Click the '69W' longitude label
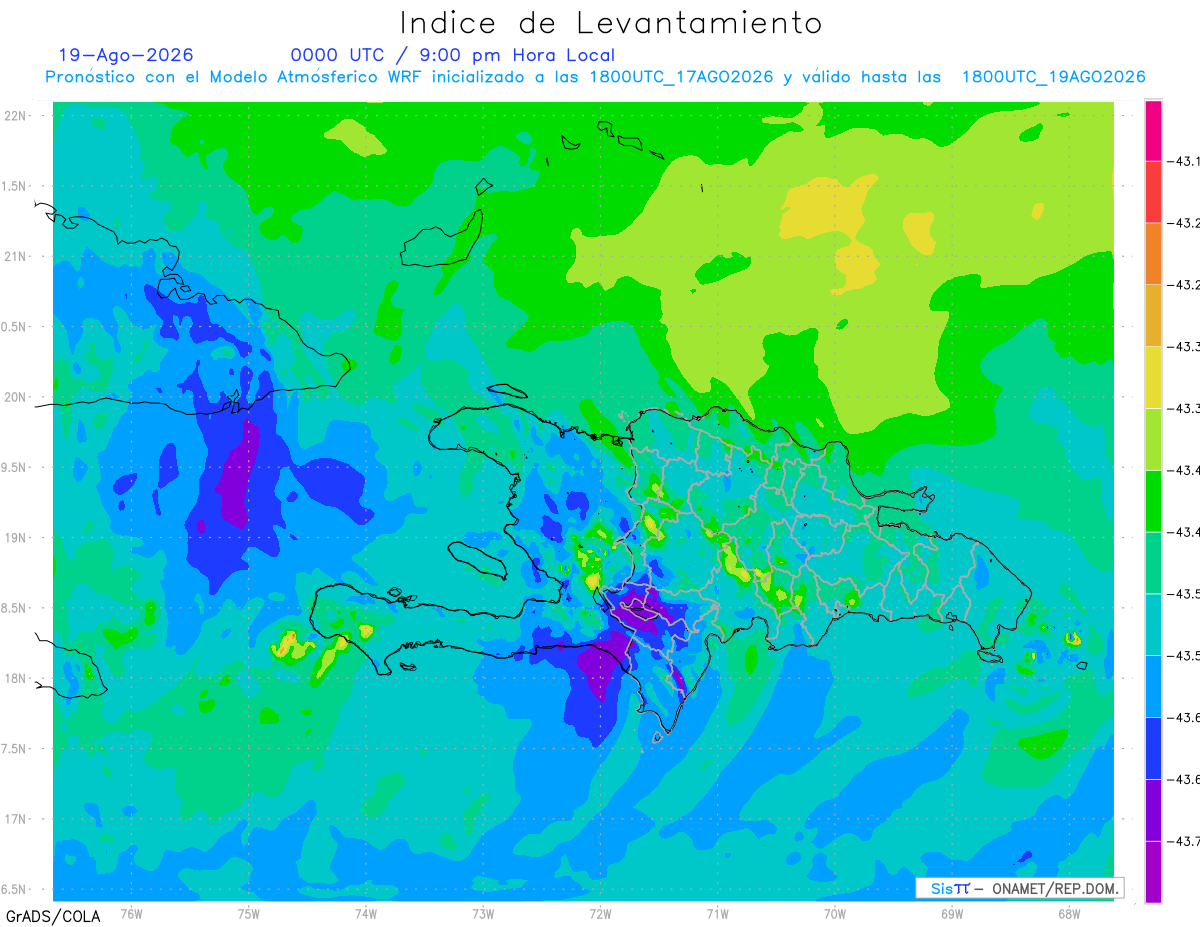Screen dimensions: 1200x927 tap(952, 914)
